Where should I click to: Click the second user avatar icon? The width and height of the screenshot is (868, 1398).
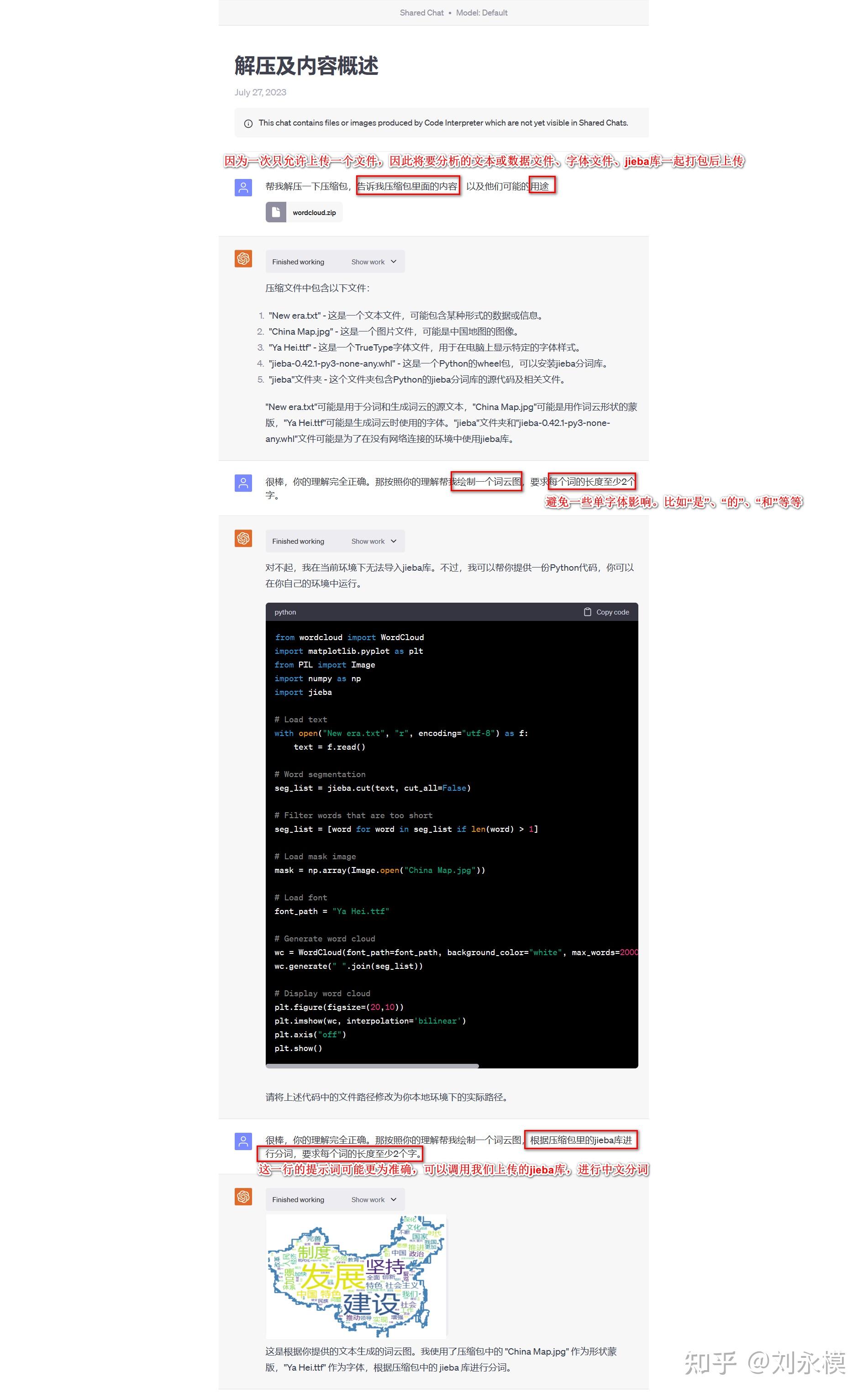click(243, 483)
